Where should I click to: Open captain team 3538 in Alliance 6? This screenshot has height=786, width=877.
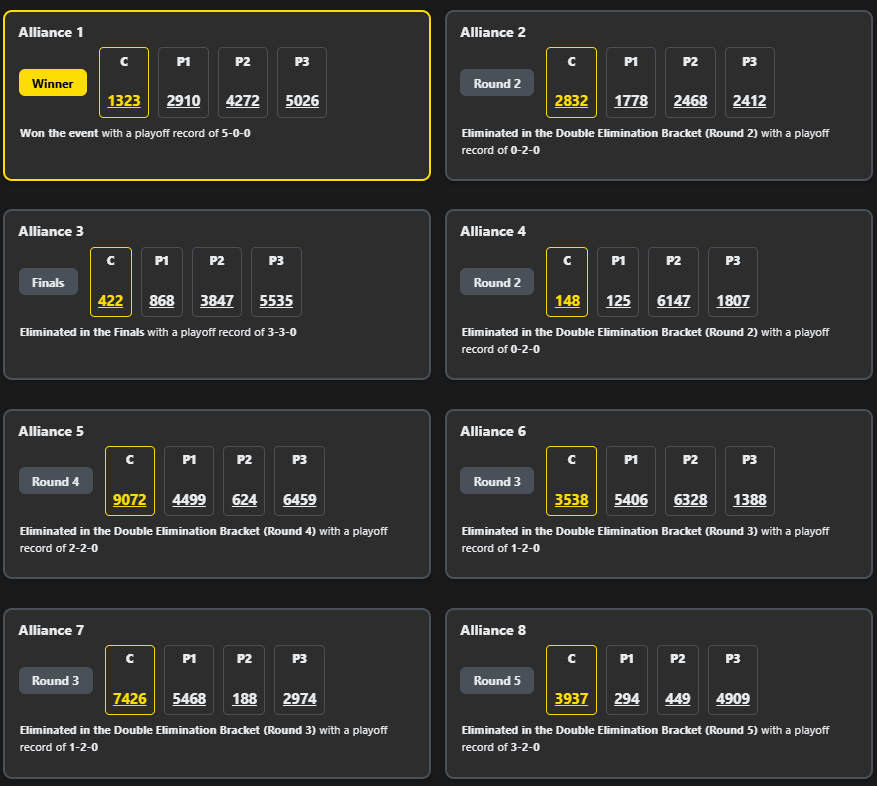click(x=571, y=500)
